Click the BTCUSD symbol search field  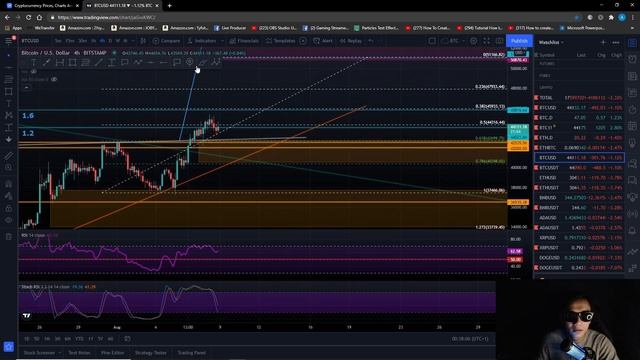31,41
